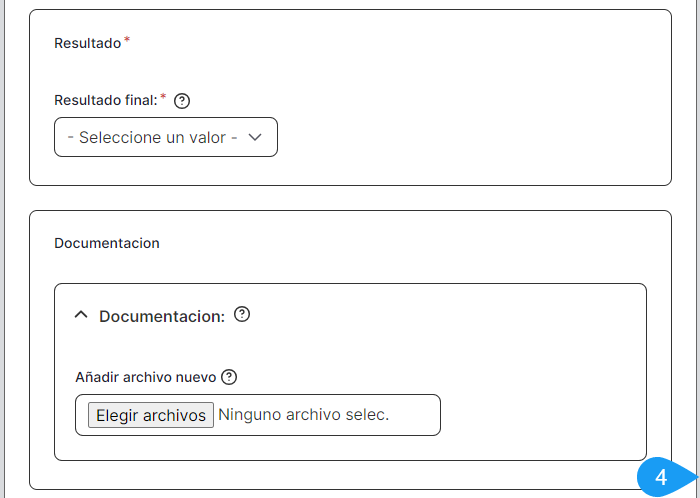
Task: Click empty space inside the file input box
Action: click(x=415, y=415)
